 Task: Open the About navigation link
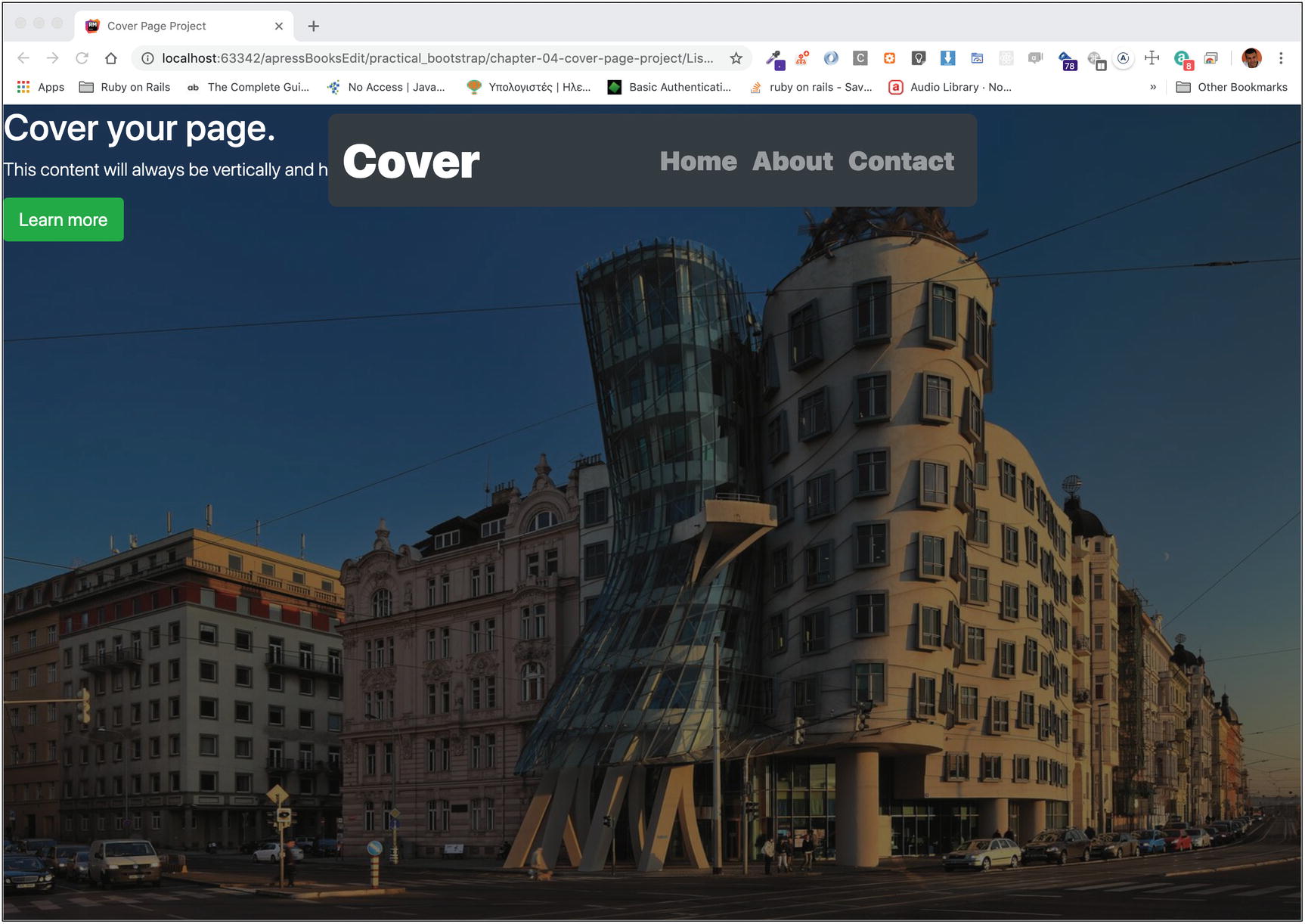click(x=792, y=161)
